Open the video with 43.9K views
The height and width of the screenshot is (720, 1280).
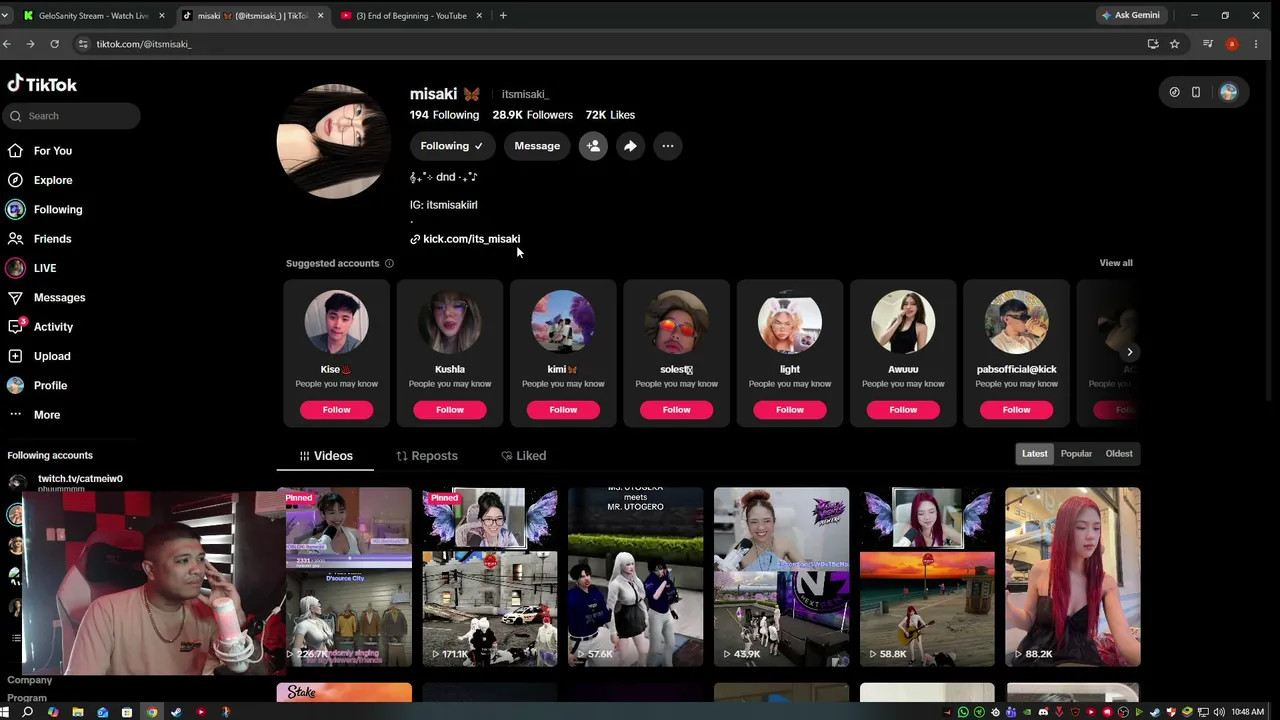(782, 577)
